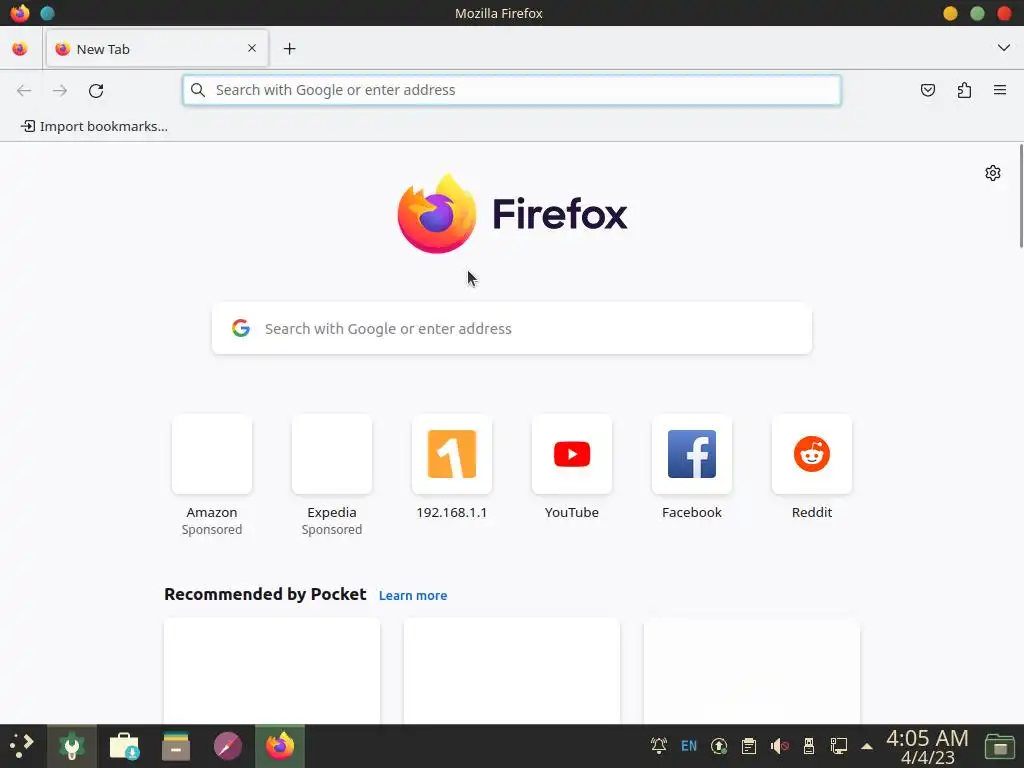Open the Extensions puzzle icon

coord(964,90)
